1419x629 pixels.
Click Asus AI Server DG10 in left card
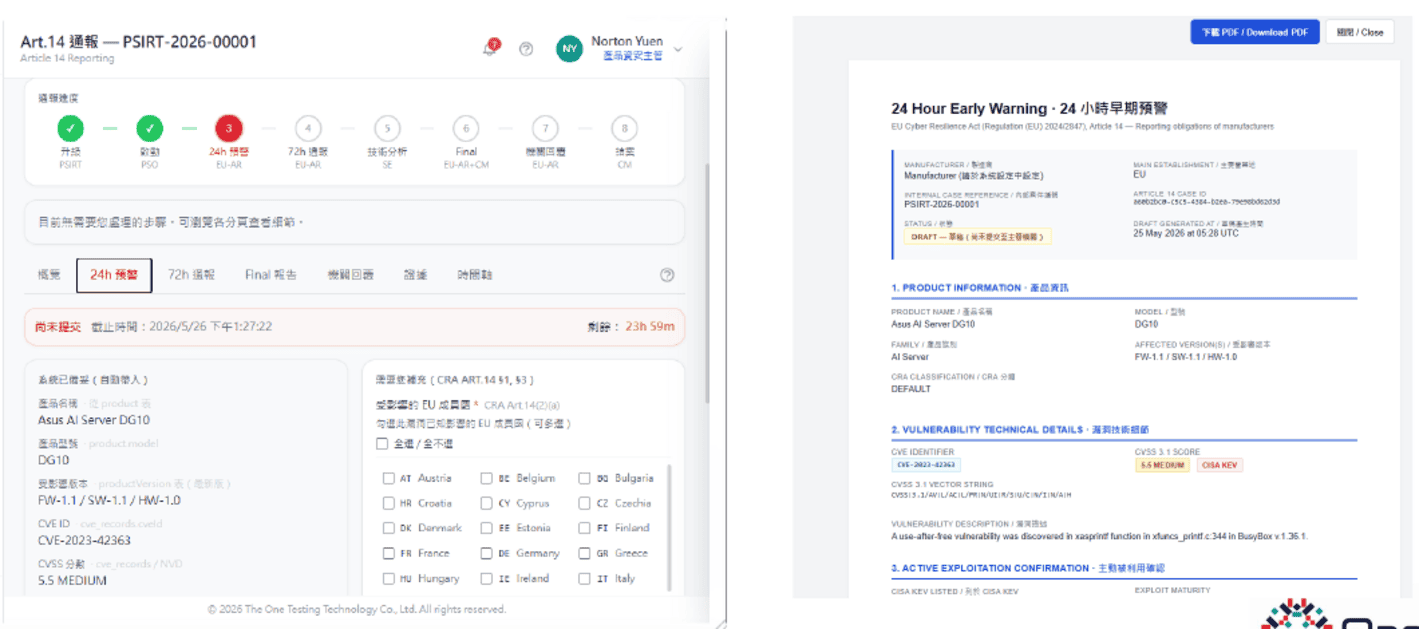coord(94,420)
